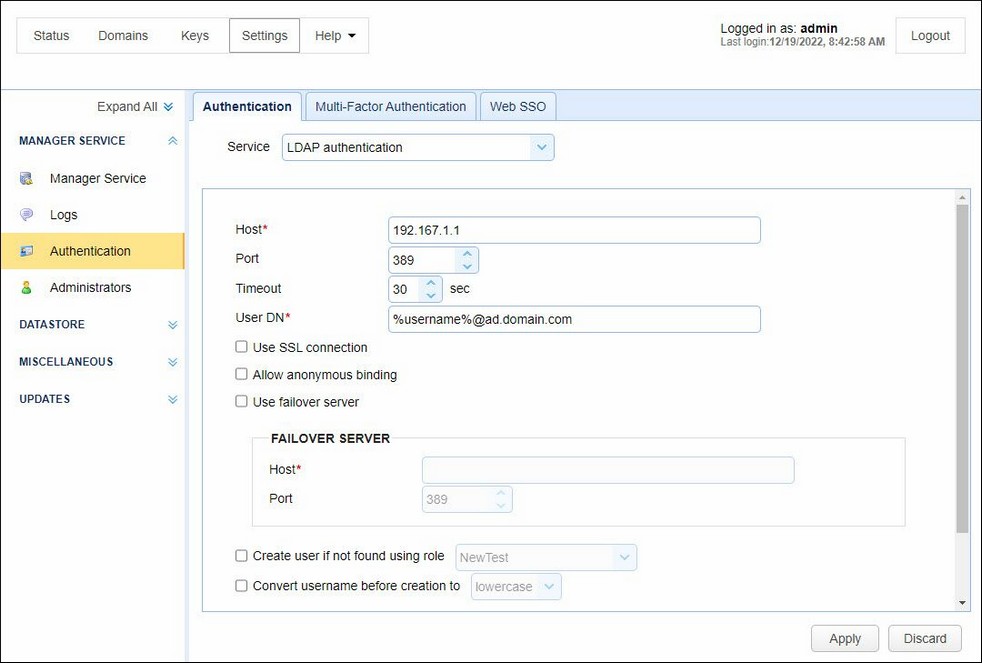Enable Use SSL connection checkbox
The image size is (982, 663).
pyautogui.click(x=241, y=347)
